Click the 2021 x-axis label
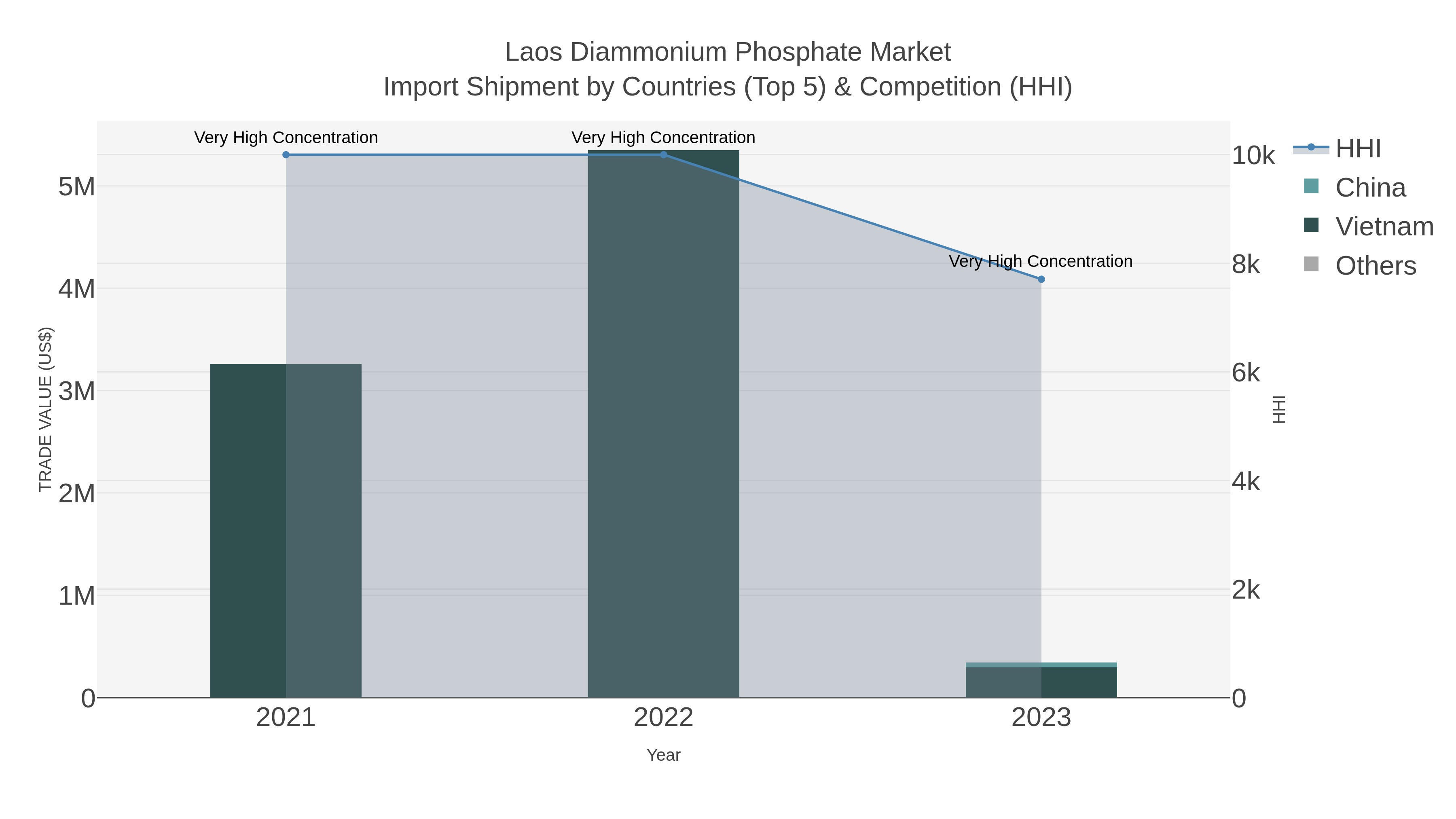The image size is (1456, 819). pos(286,718)
